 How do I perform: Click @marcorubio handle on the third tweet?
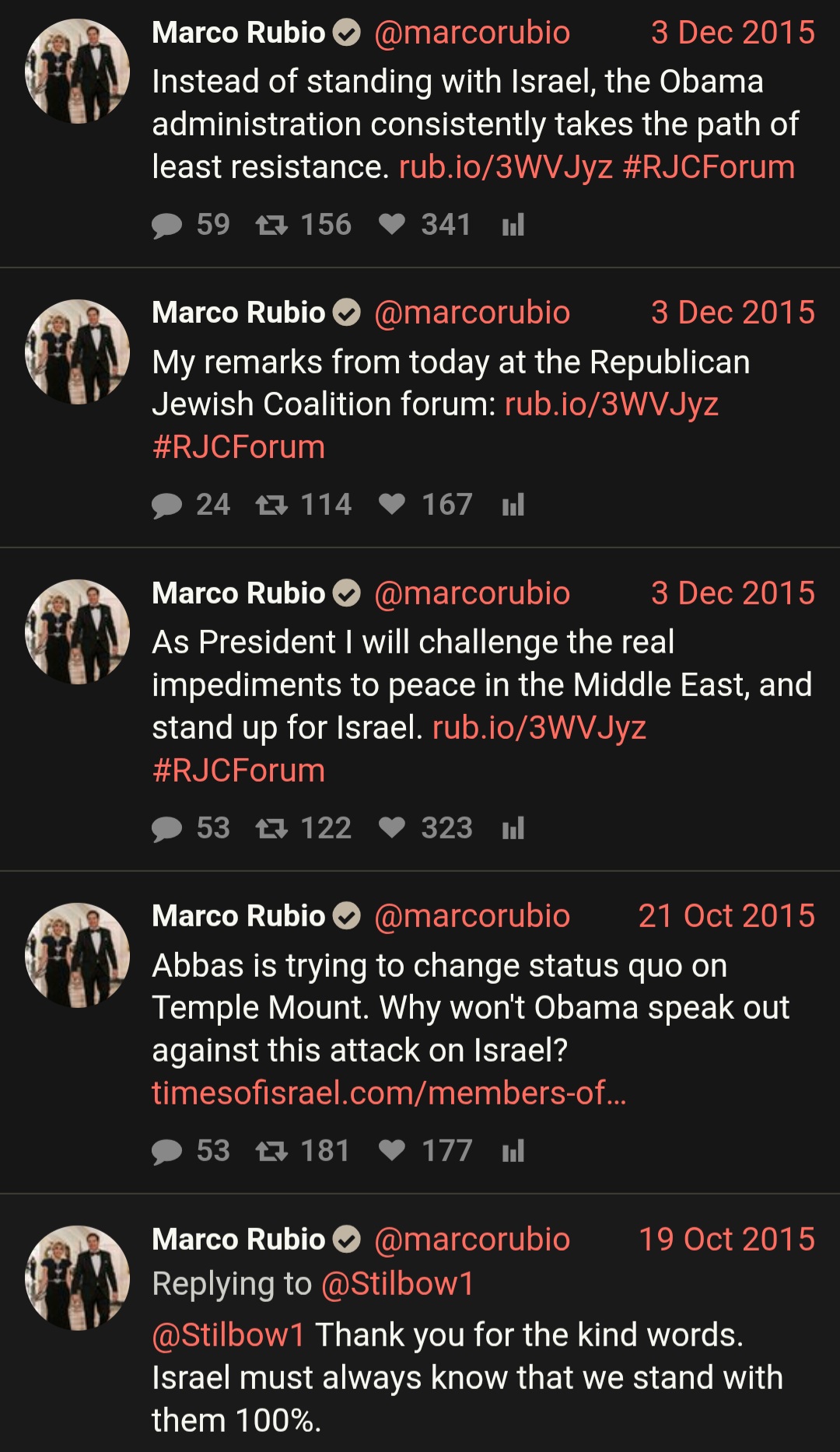[472, 593]
